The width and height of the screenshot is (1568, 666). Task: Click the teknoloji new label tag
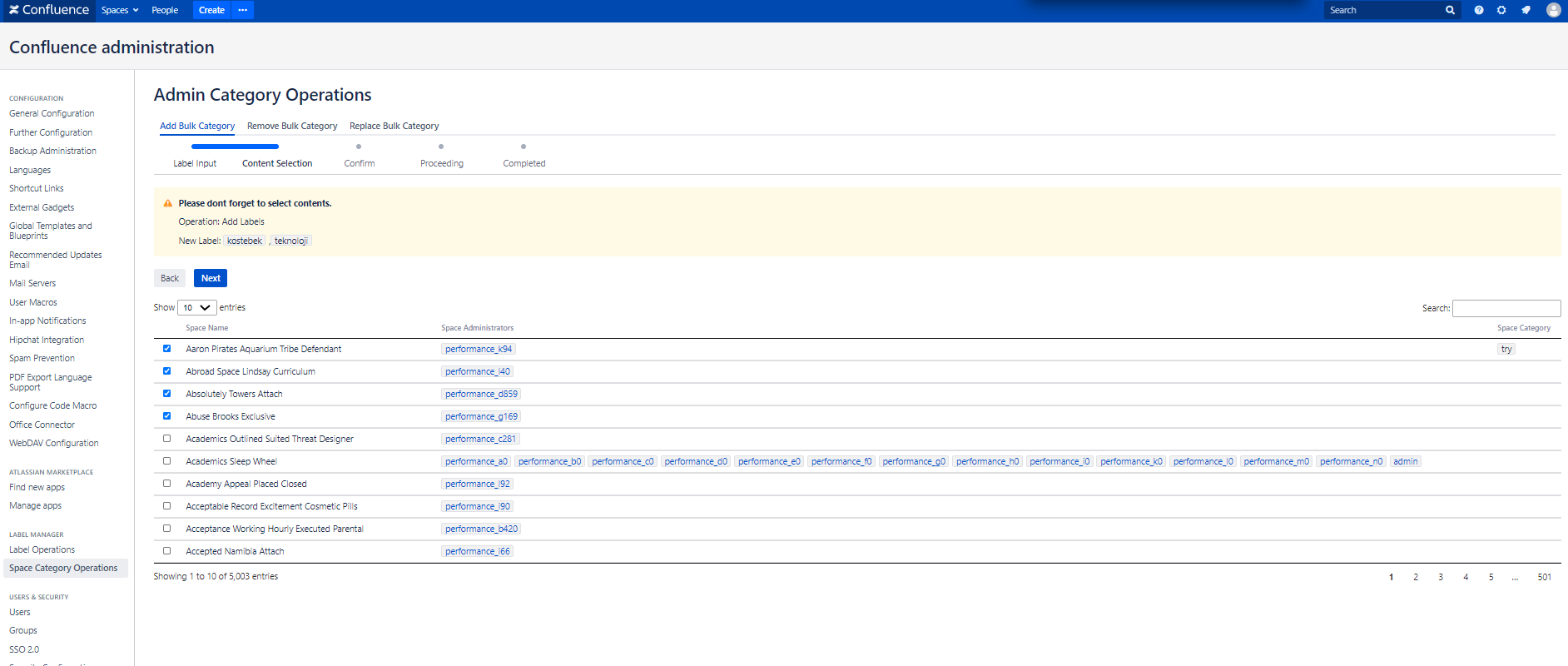291,241
